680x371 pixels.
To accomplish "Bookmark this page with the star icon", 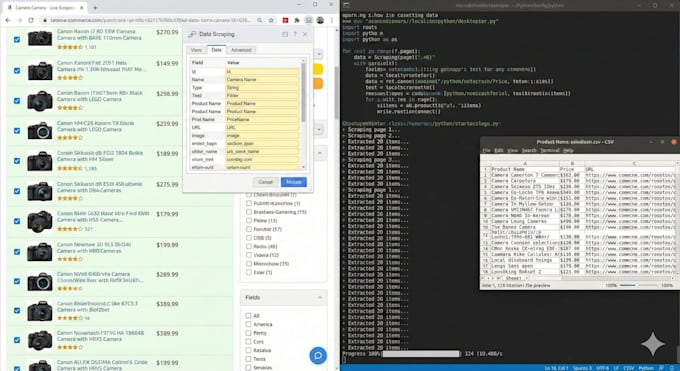I will click(271, 20).
